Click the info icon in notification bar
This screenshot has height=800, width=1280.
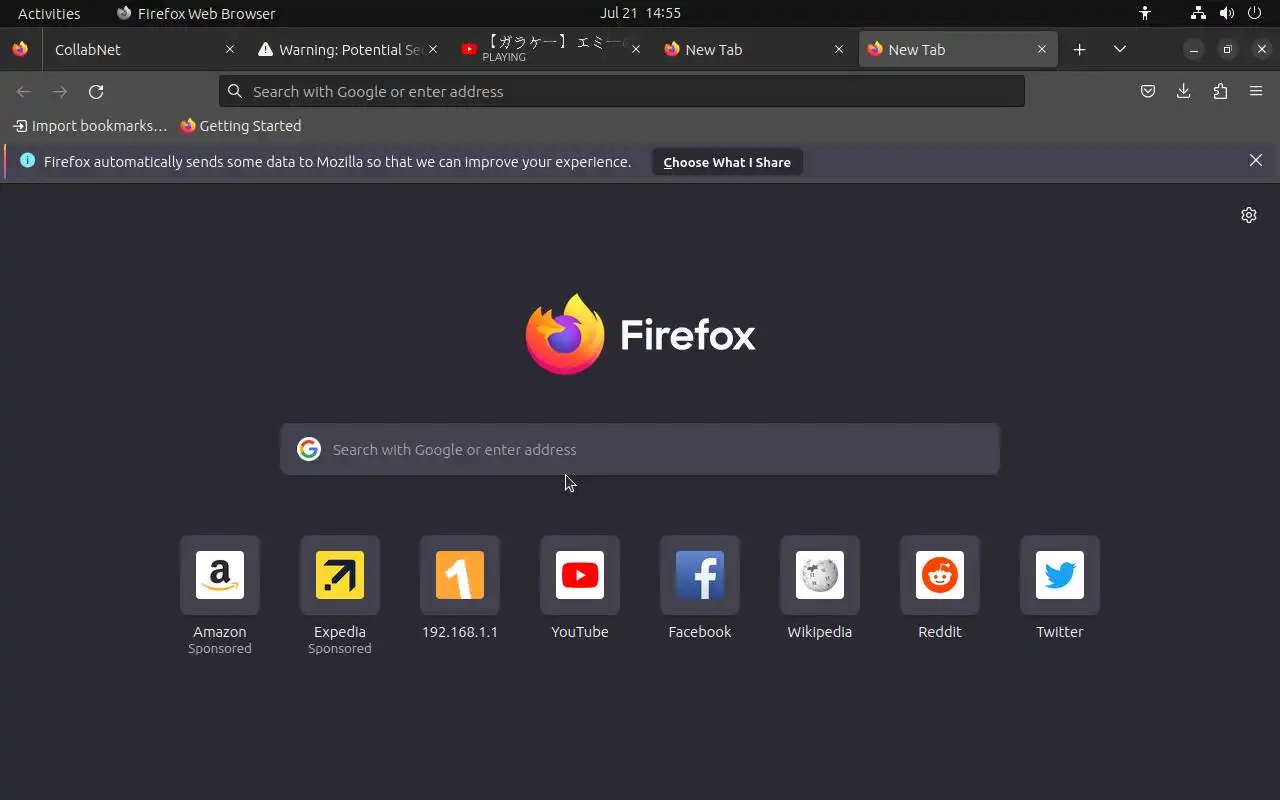click(27, 160)
